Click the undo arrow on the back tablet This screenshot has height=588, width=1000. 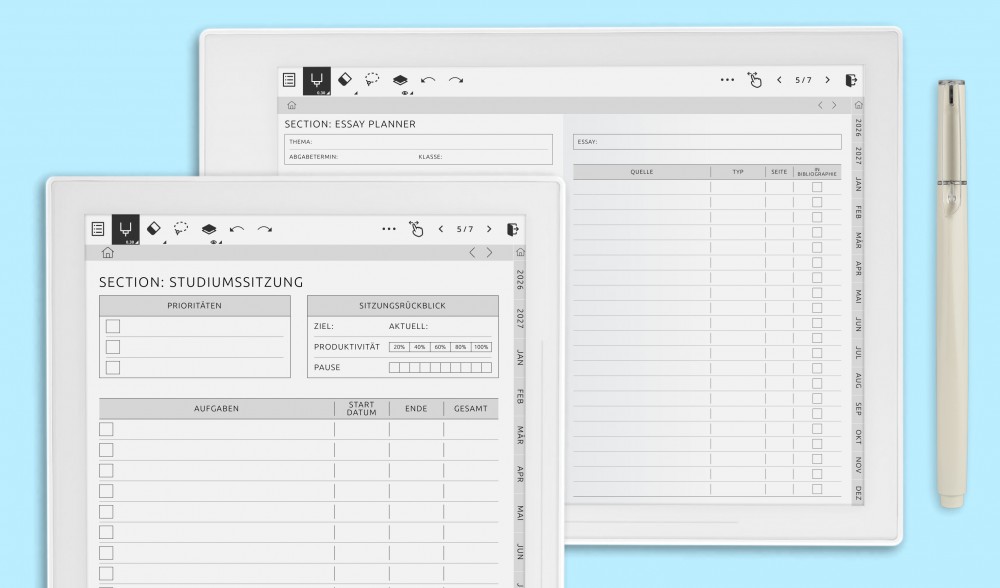coord(428,80)
